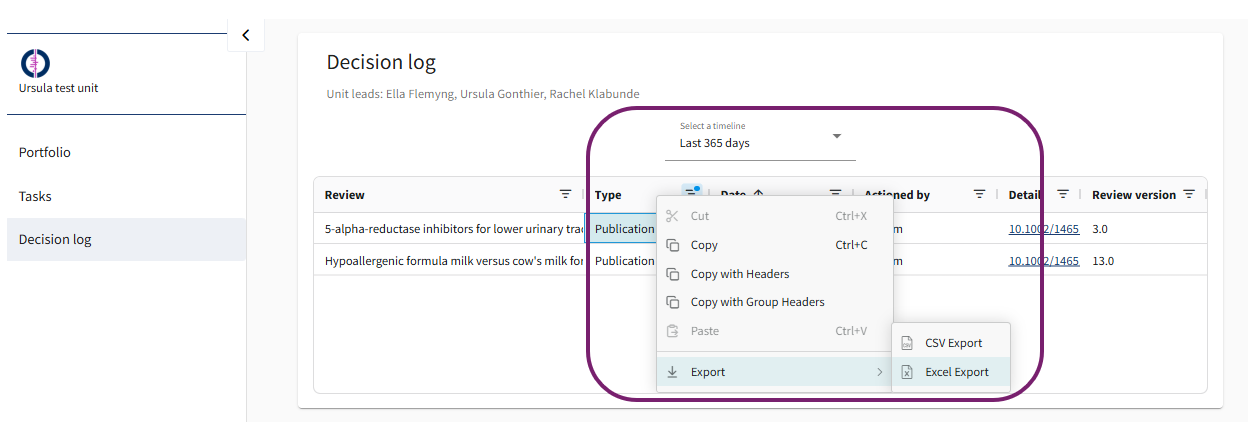Select Copy in the context menu
The image size is (1250, 422).
pyautogui.click(x=704, y=245)
